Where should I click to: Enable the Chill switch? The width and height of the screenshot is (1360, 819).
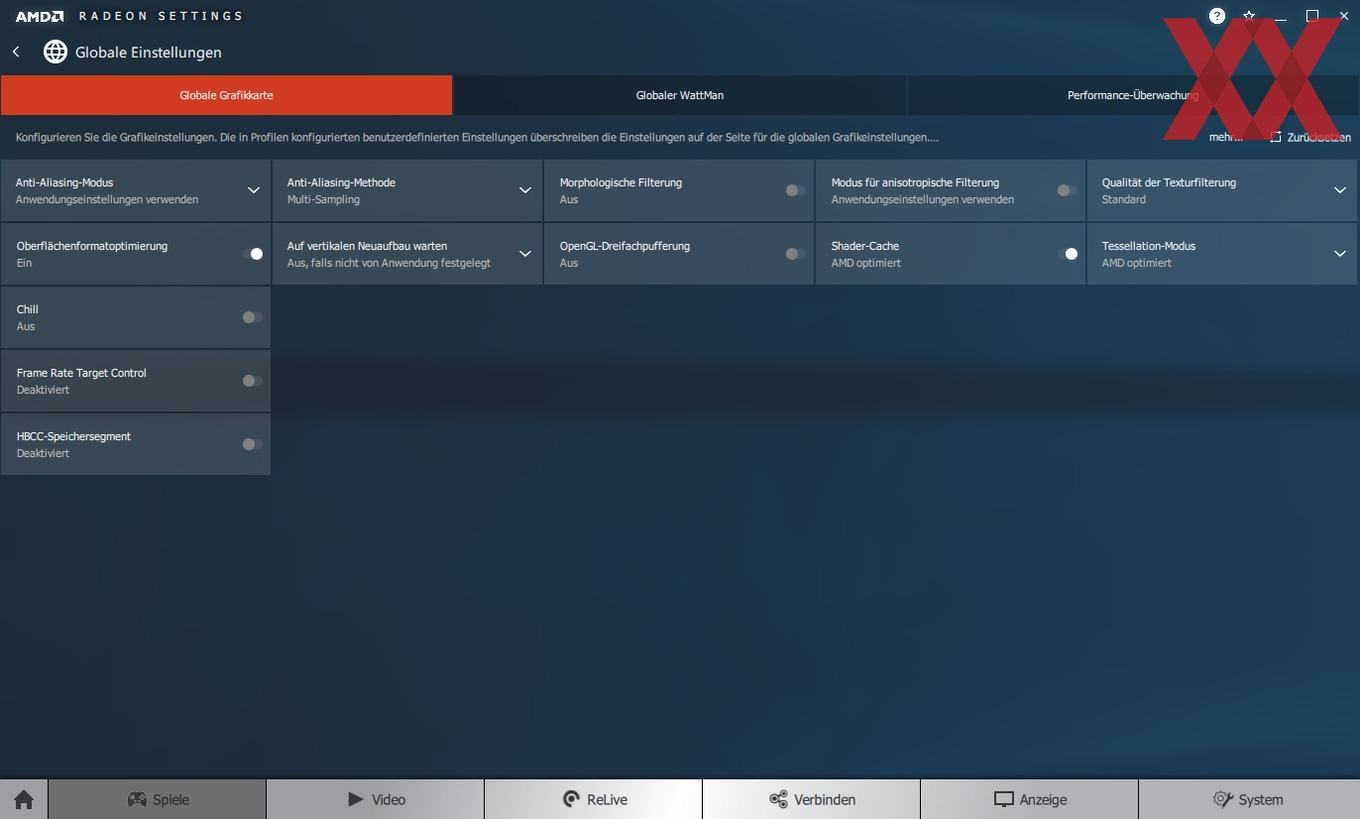click(252, 317)
